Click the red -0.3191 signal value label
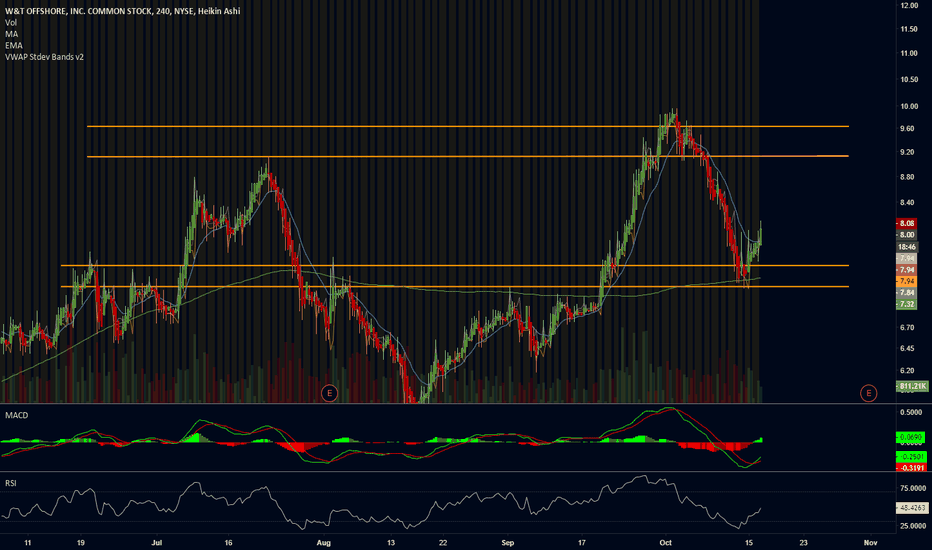 911,468
